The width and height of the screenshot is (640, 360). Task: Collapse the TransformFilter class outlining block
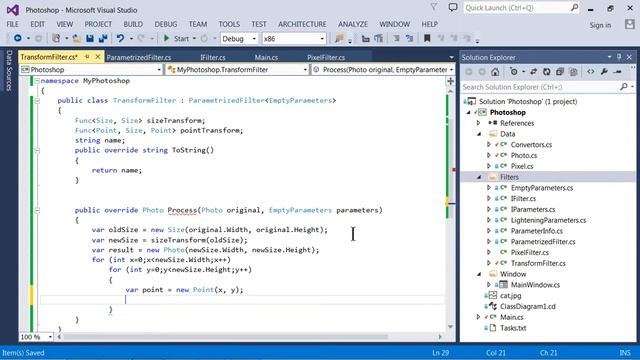pyautogui.click(x=37, y=100)
